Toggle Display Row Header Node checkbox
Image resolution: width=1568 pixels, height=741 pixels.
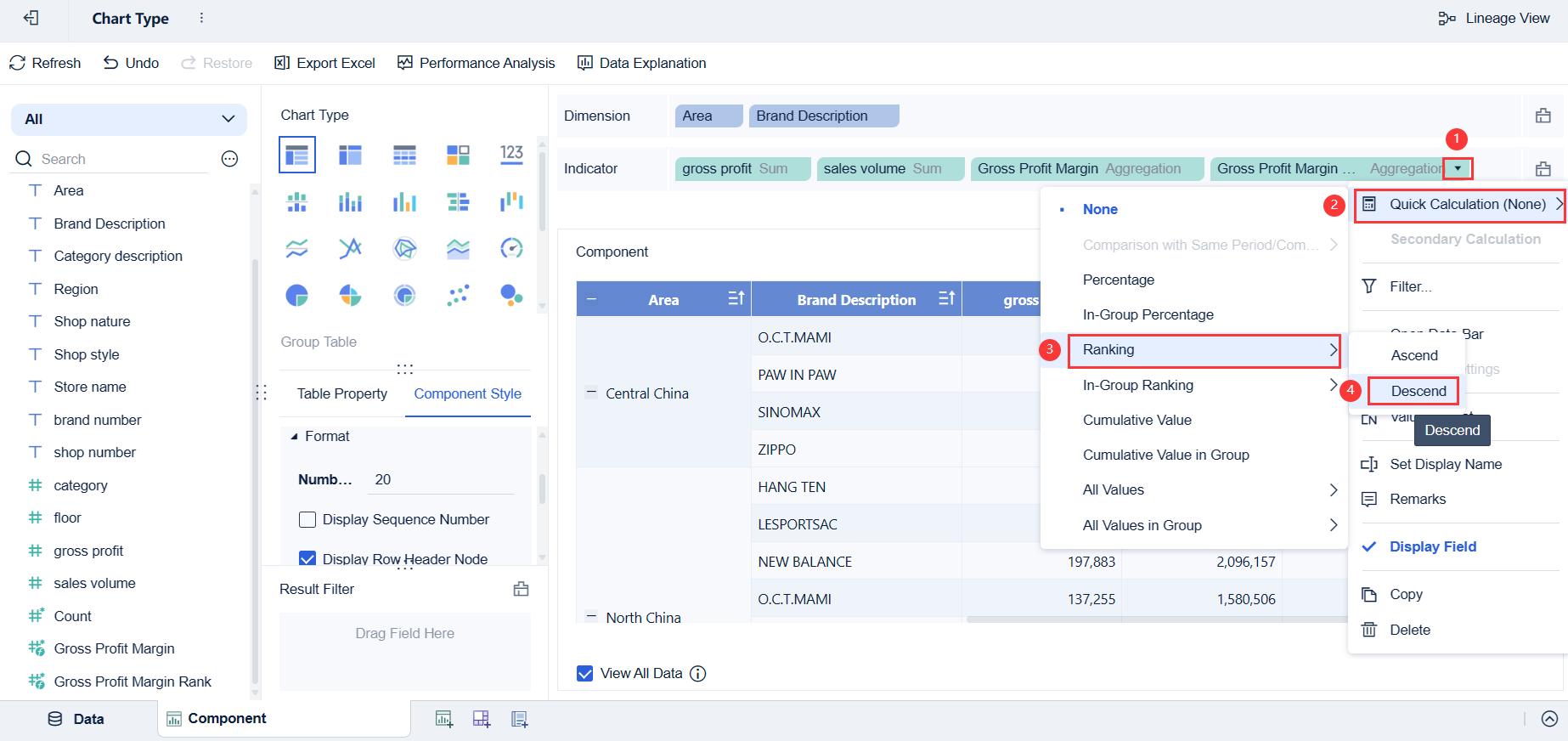coord(307,558)
